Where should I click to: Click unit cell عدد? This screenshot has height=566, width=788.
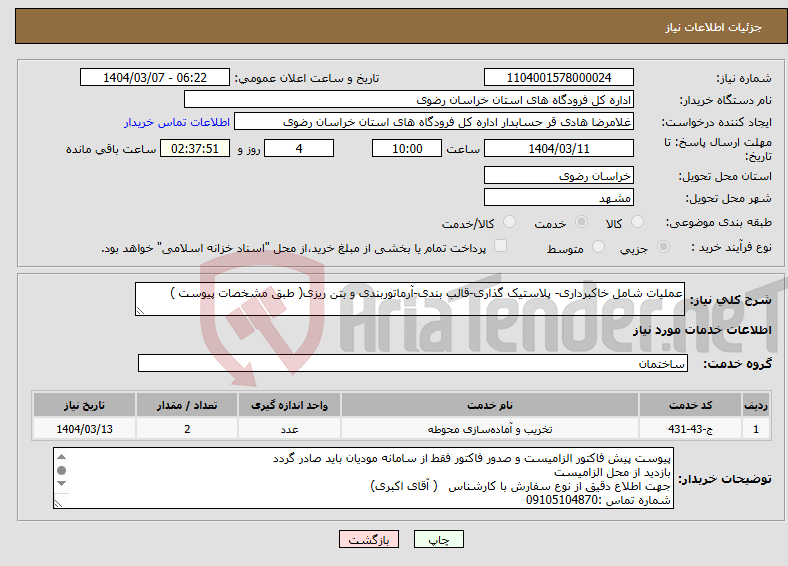click(289, 429)
